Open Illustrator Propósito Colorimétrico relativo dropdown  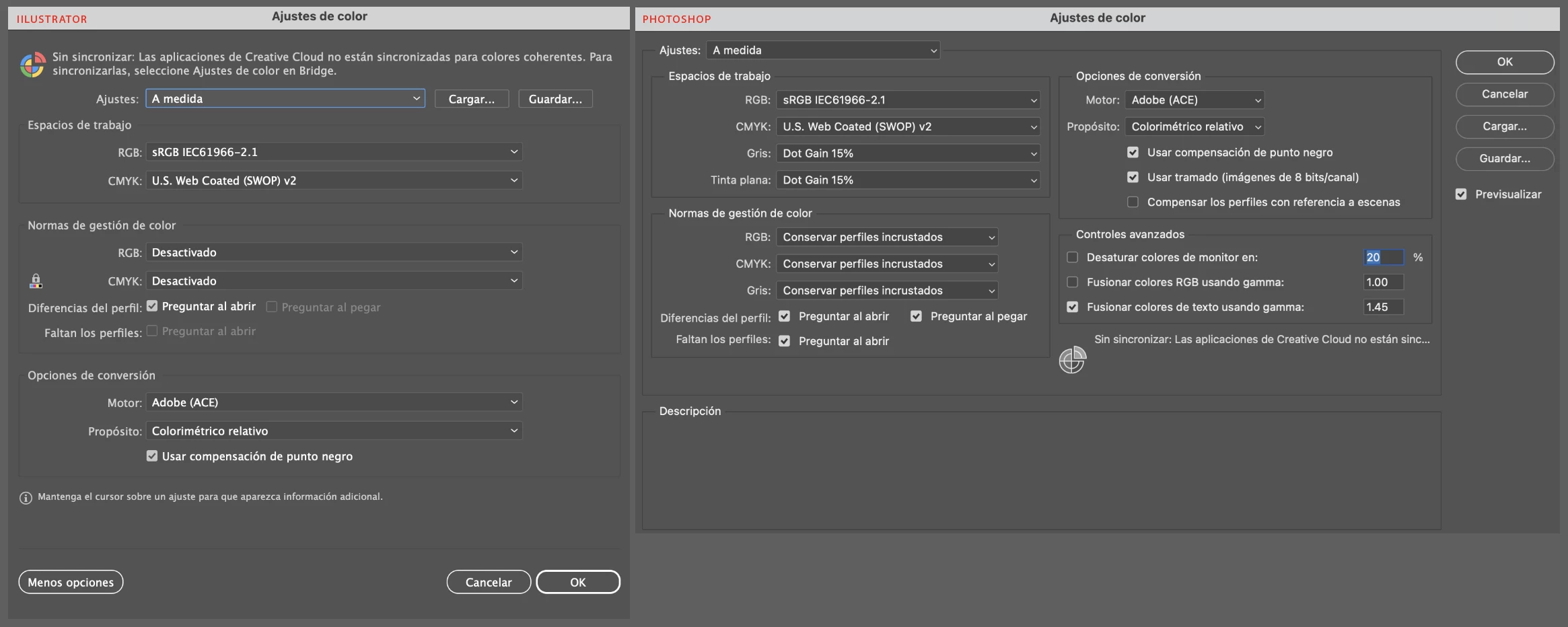click(334, 431)
